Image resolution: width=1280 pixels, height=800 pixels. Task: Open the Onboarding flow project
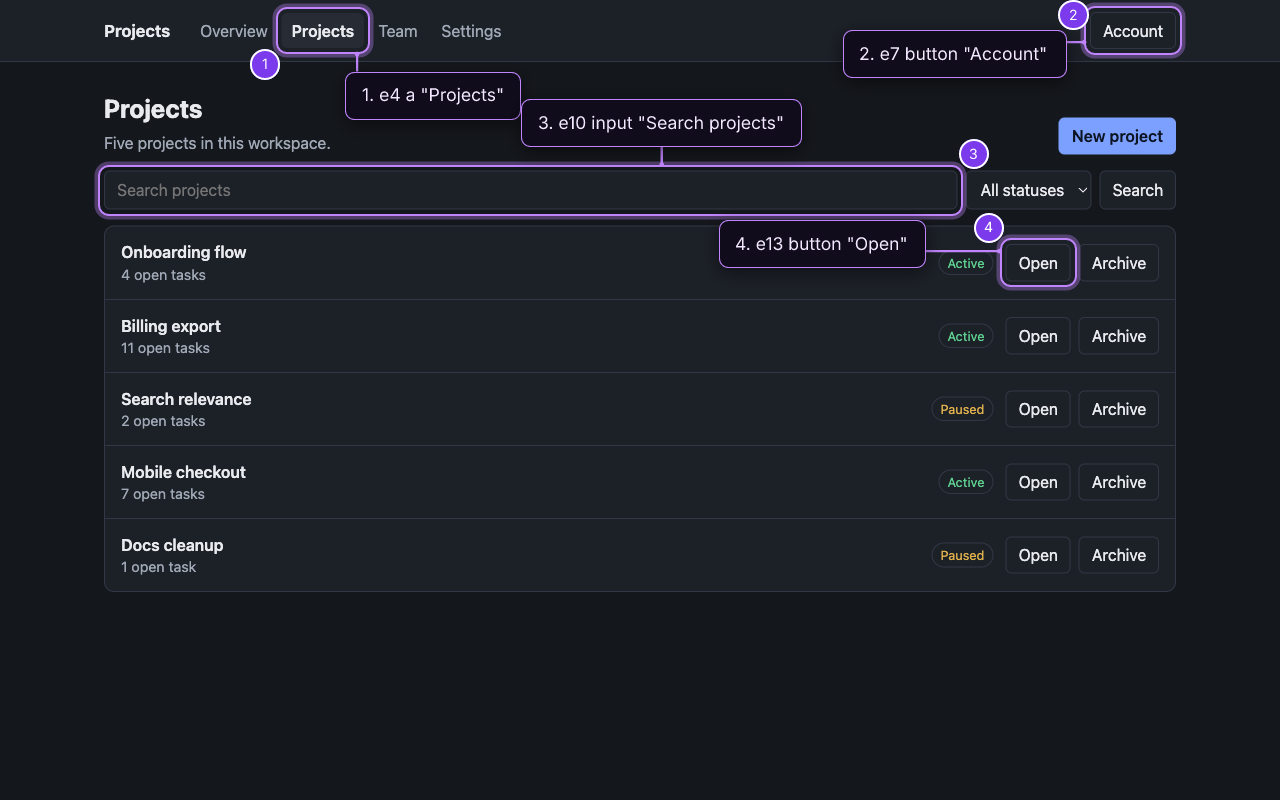tap(1038, 263)
